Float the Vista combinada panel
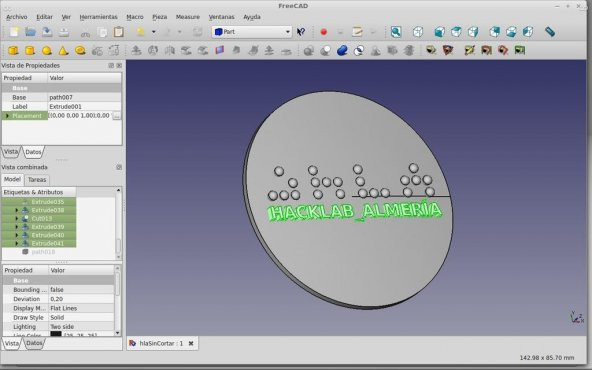The image size is (592, 370). pos(119,167)
